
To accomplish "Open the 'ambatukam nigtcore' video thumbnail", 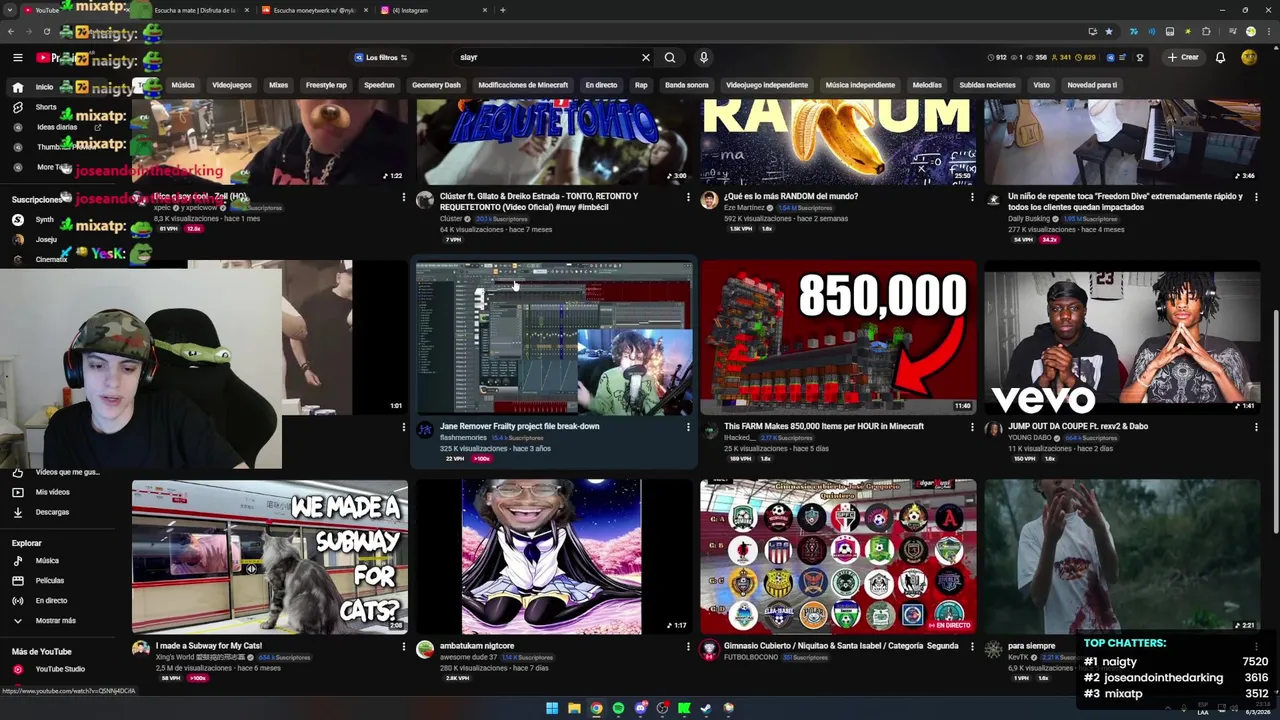I will (554, 557).
